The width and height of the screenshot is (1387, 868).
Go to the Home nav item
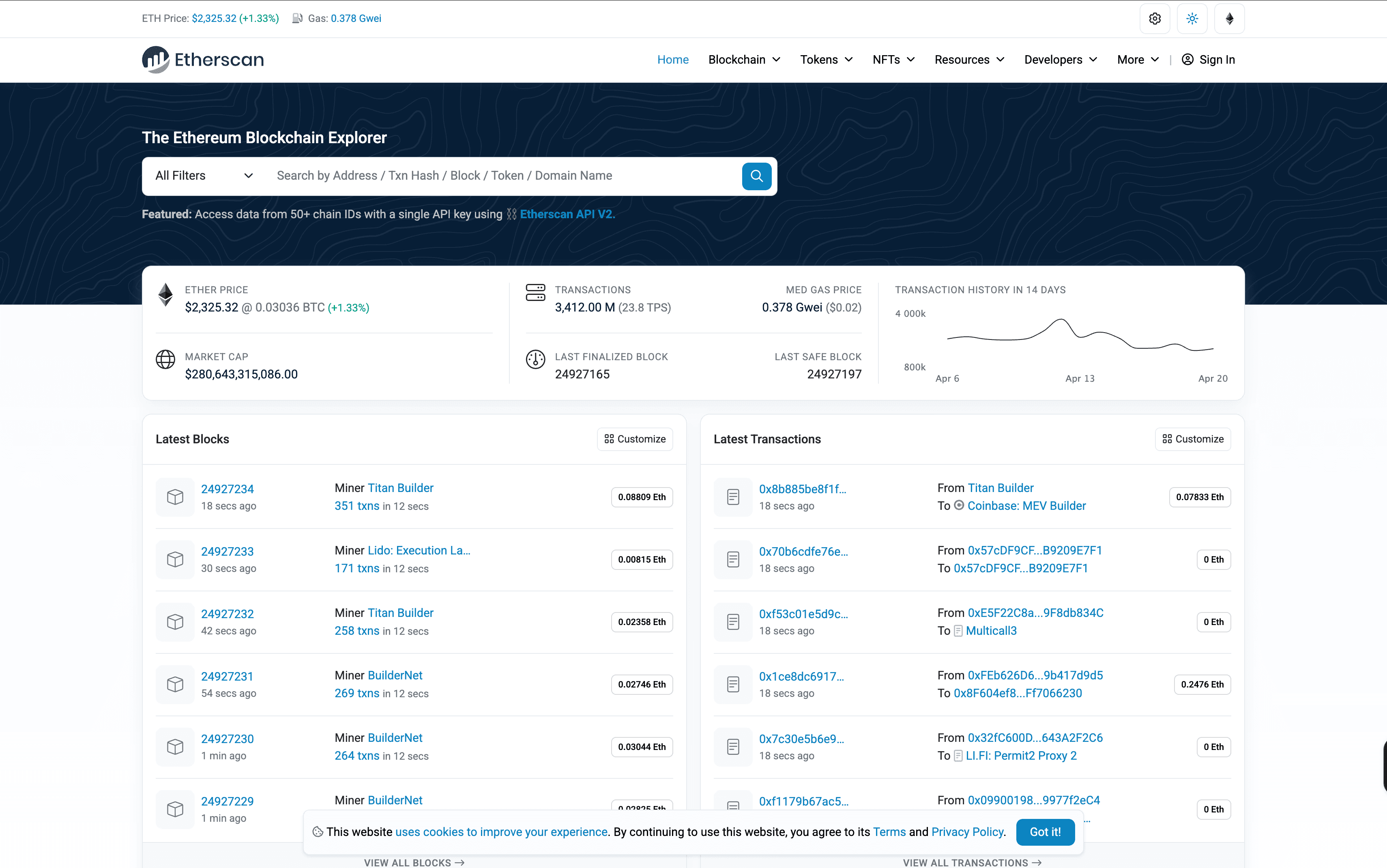[672, 60]
